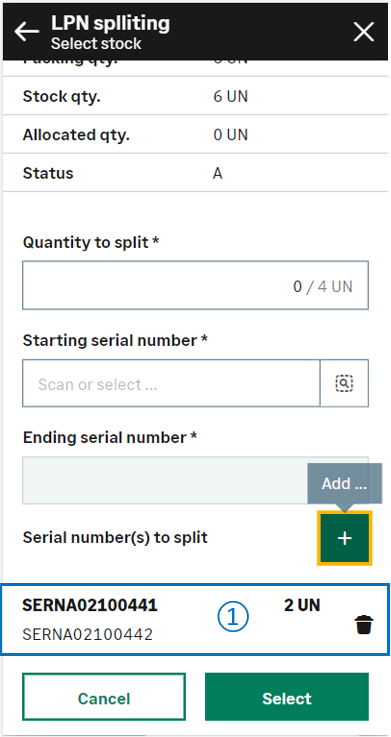Add serial numbers with the plus button

coord(344,538)
